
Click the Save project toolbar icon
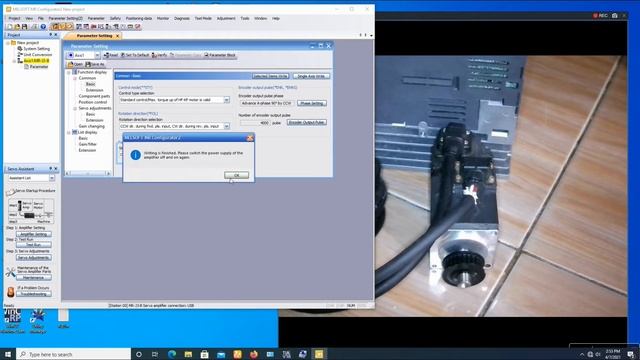pos(24,27)
